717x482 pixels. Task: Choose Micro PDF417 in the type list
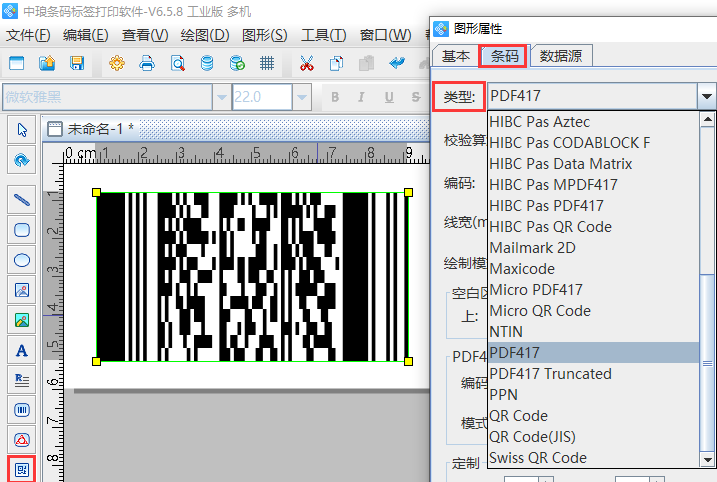(535, 290)
